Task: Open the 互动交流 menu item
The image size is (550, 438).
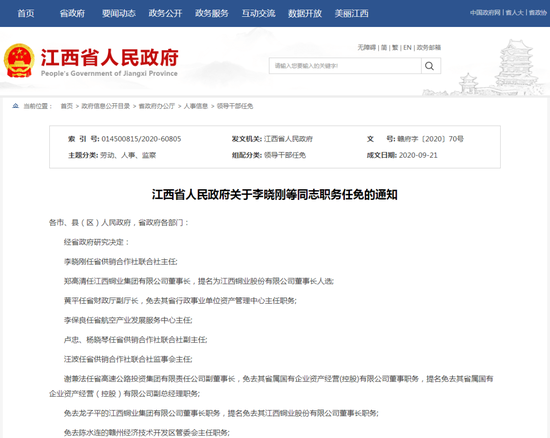Action: (x=258, y=13)
